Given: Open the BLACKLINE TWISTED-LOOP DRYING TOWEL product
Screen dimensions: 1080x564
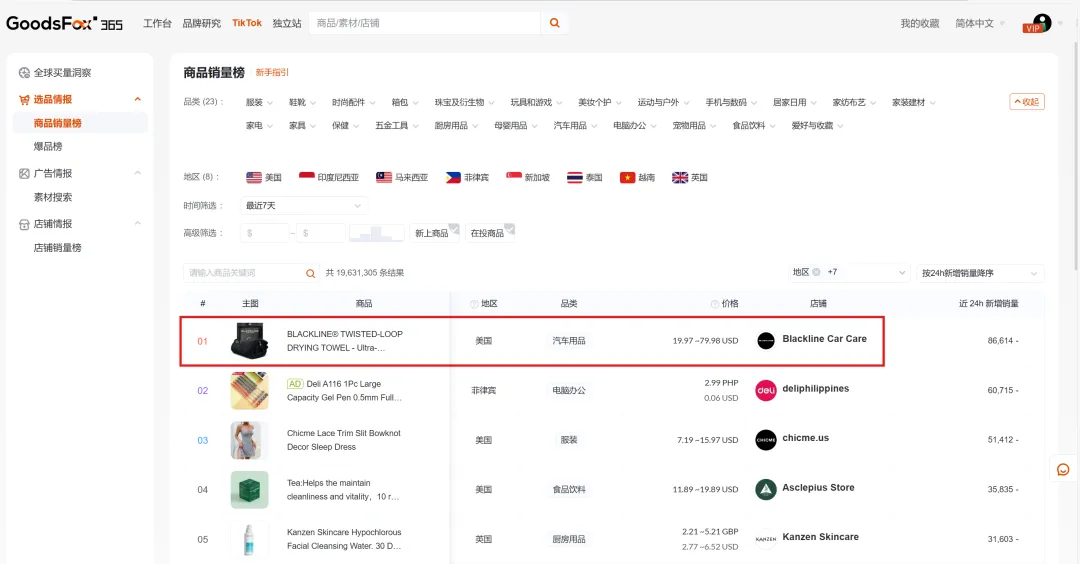Looking at the screenshot, I should (344, 341).
